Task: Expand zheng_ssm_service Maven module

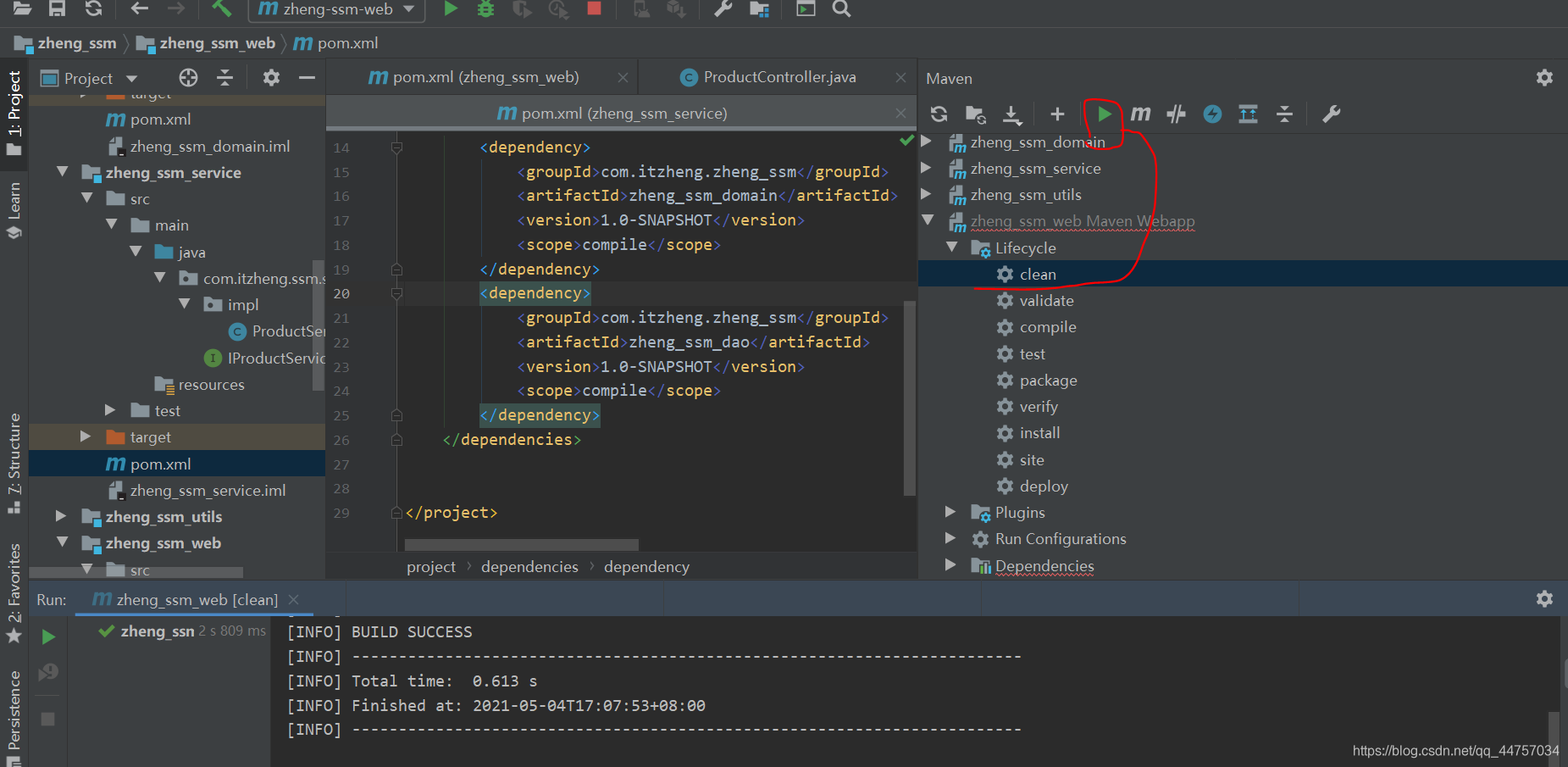Action: click(926, 168)
